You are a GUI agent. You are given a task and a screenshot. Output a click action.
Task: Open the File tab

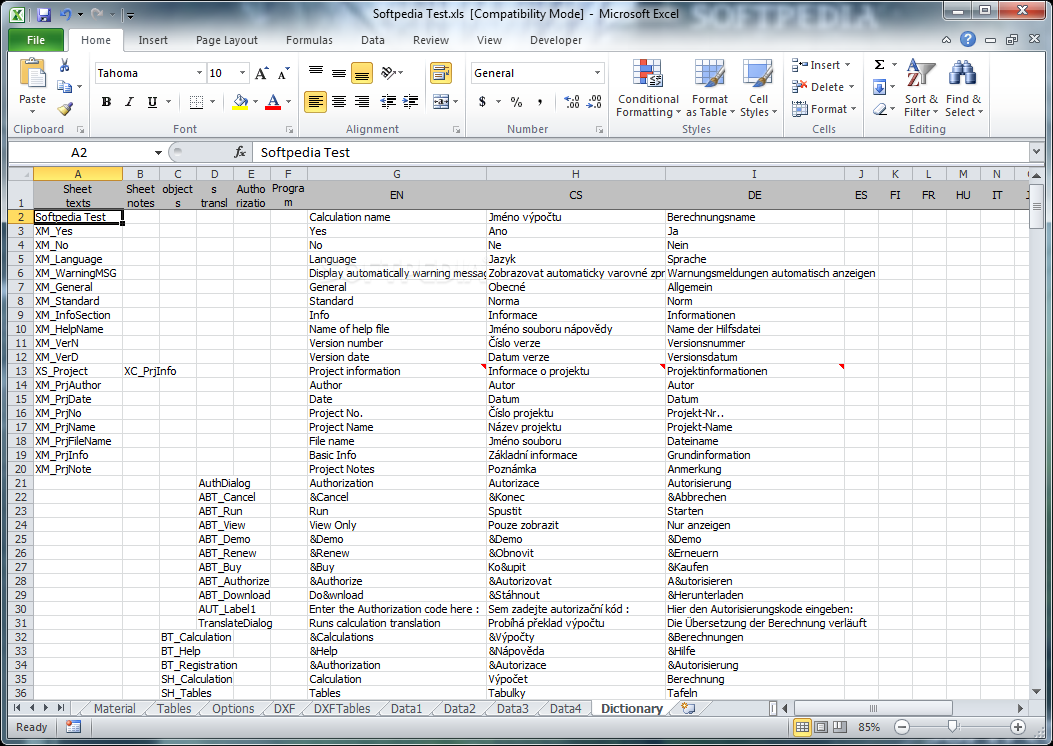[x=36, y=40]
